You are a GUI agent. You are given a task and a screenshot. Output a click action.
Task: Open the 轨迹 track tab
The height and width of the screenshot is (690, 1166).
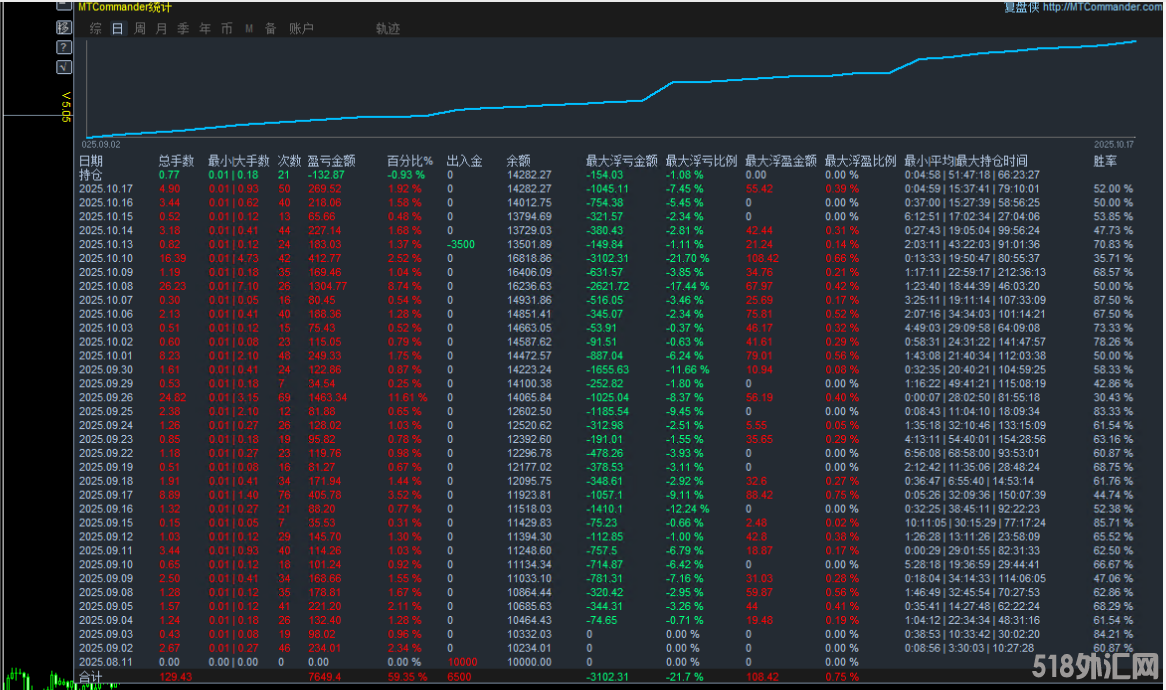pos(388,29)
